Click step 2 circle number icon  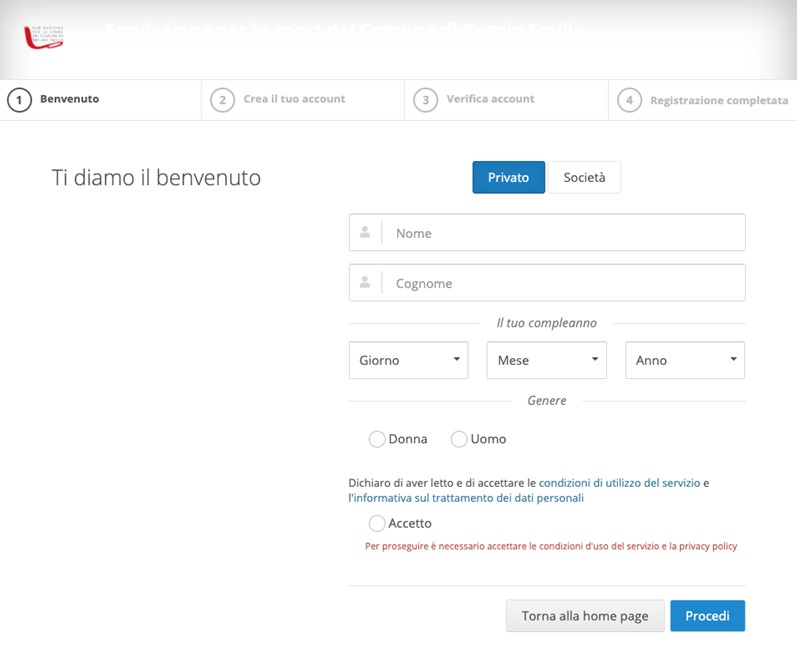[x=222, y=100]
